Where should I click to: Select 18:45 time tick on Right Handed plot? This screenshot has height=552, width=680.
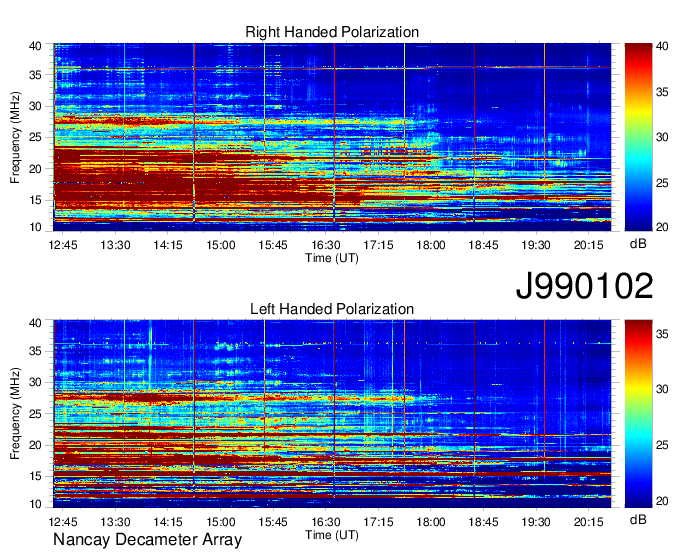pyautogui.click(x=483, y=245)
